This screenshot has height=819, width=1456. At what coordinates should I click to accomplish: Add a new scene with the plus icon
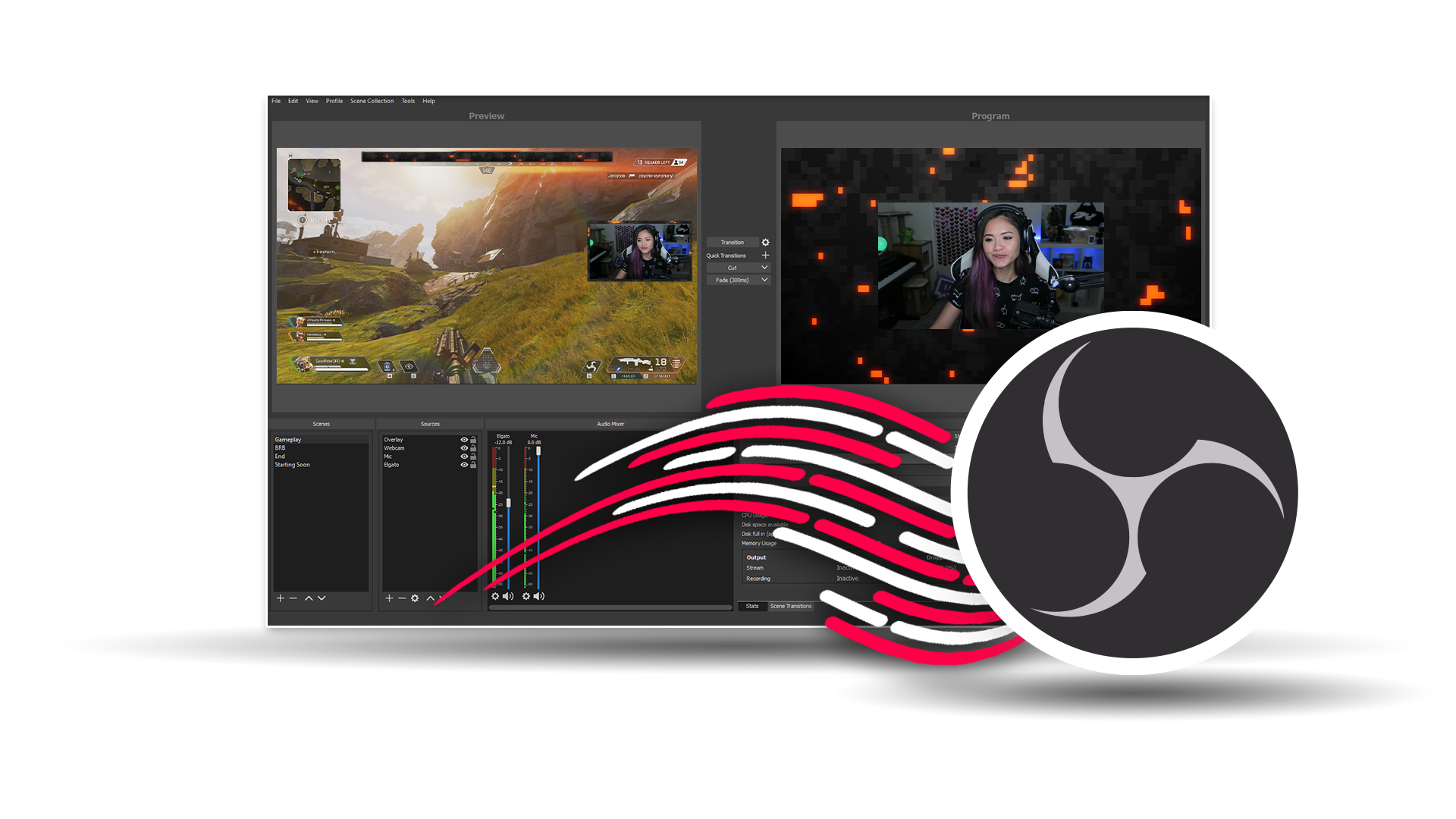[x=281, y=598]
